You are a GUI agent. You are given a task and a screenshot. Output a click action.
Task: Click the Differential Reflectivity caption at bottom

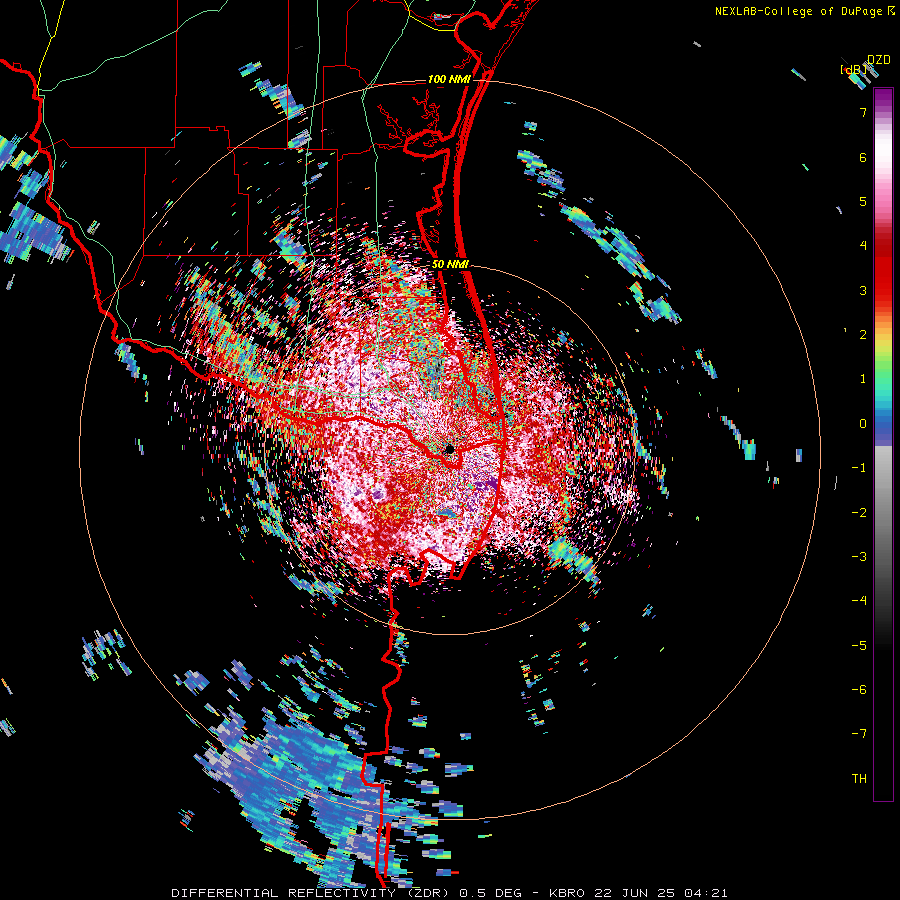(x=449, y=893)
